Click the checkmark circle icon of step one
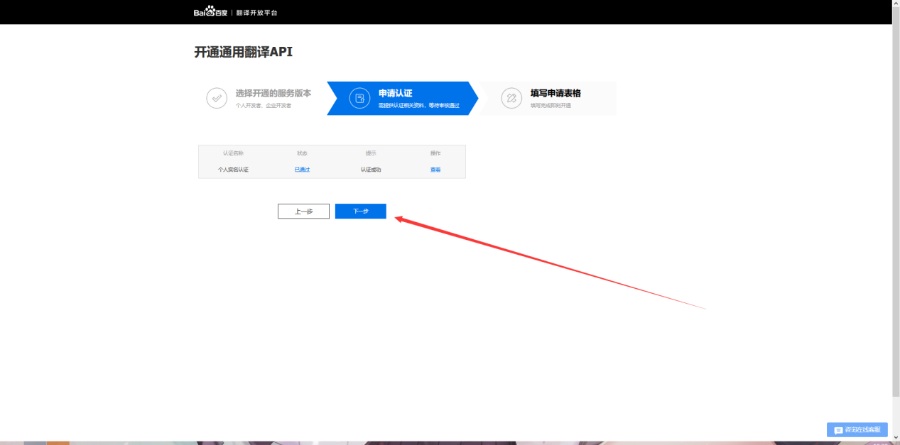The image size is (900, 445). [216, 98]
